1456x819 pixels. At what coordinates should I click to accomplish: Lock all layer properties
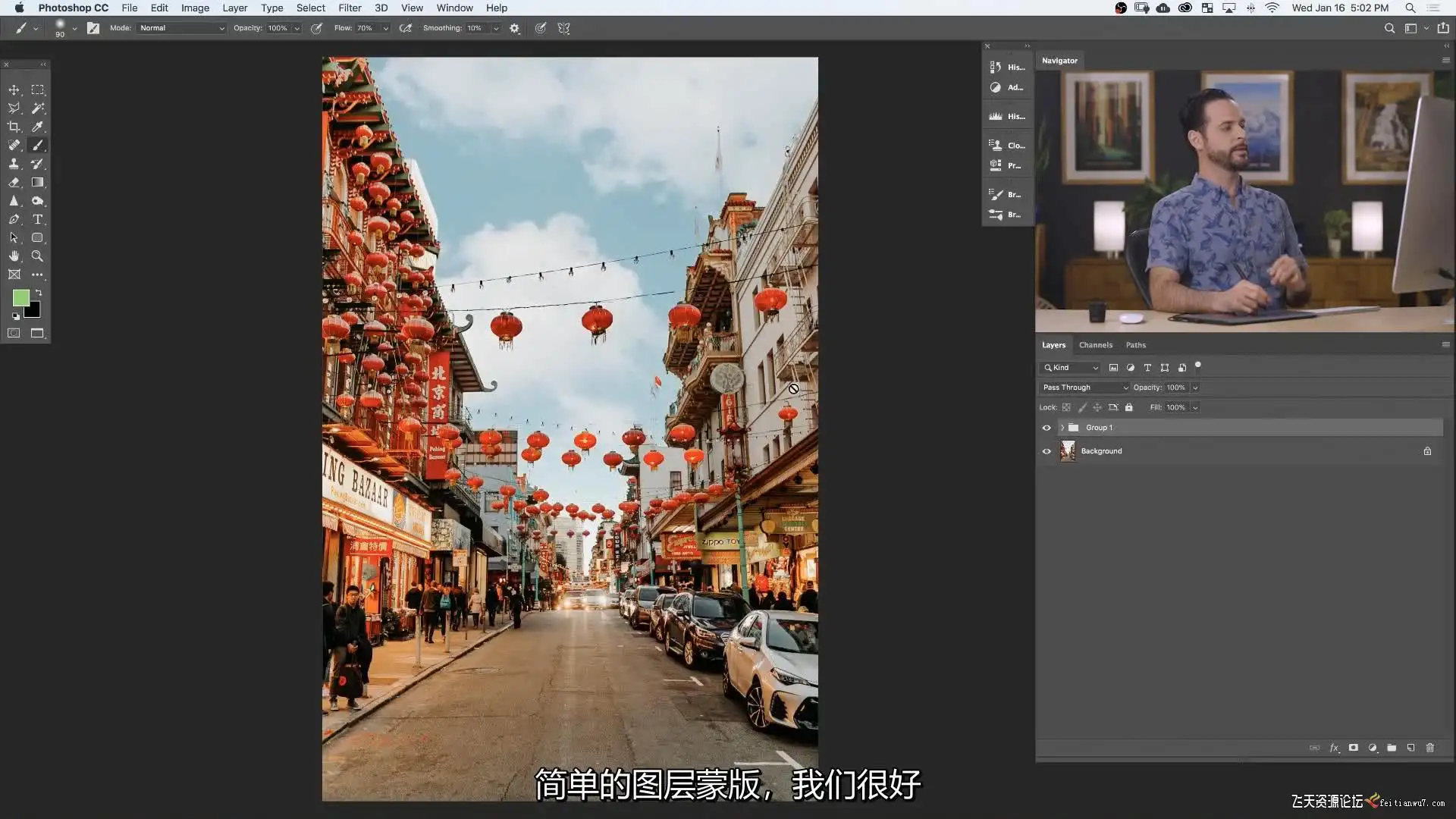1128,407
